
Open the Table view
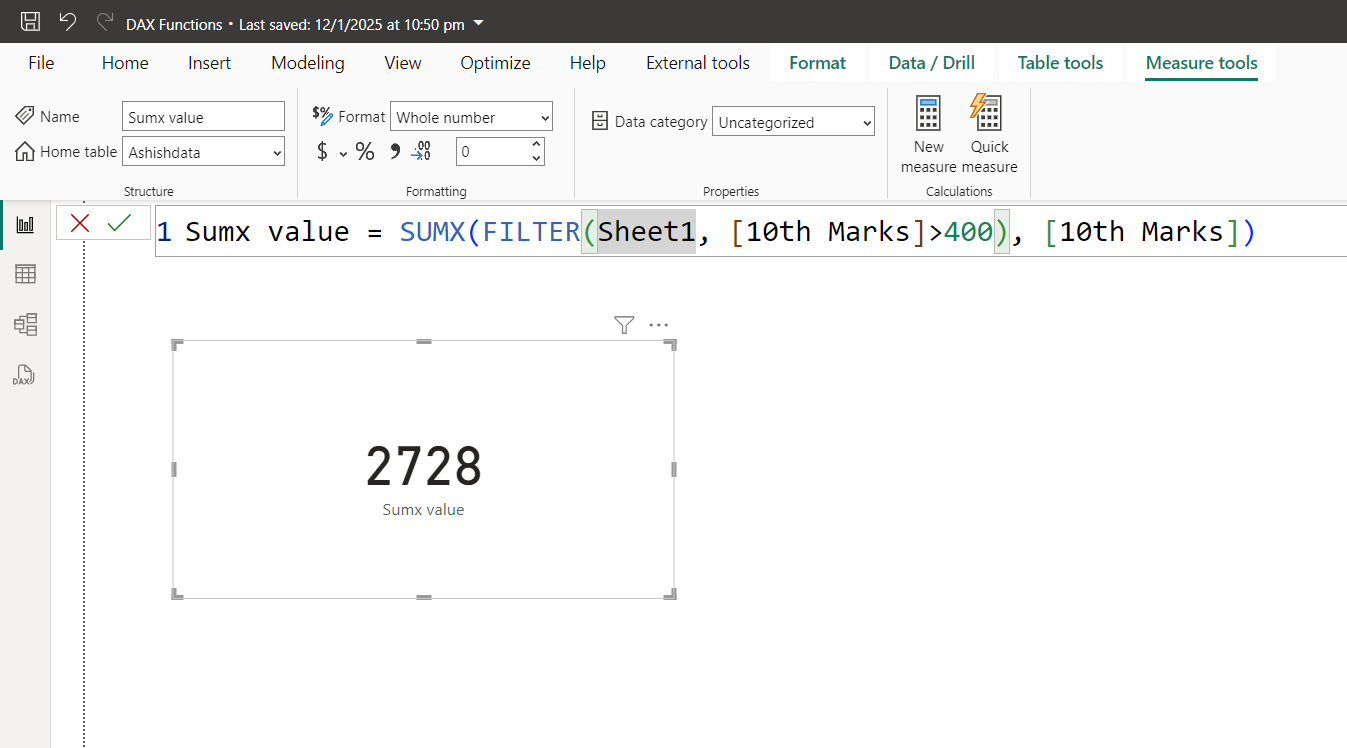[x=25, y=273]
